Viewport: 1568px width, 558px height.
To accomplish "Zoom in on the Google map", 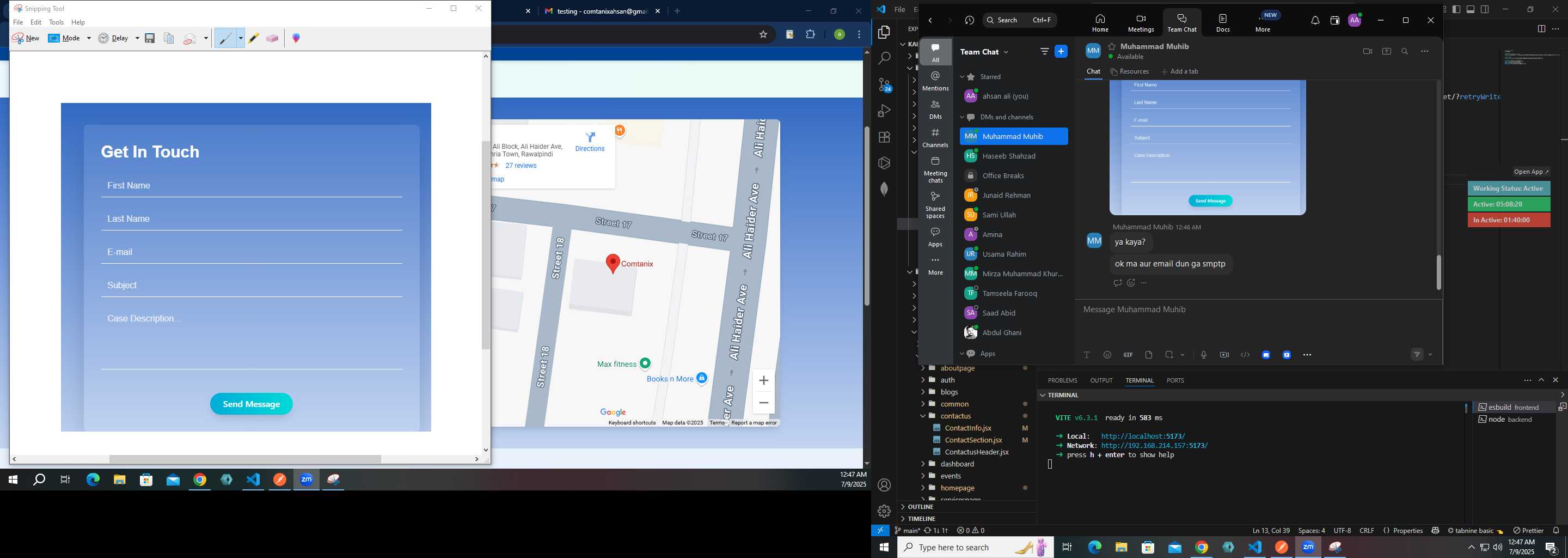I will 763,381.
